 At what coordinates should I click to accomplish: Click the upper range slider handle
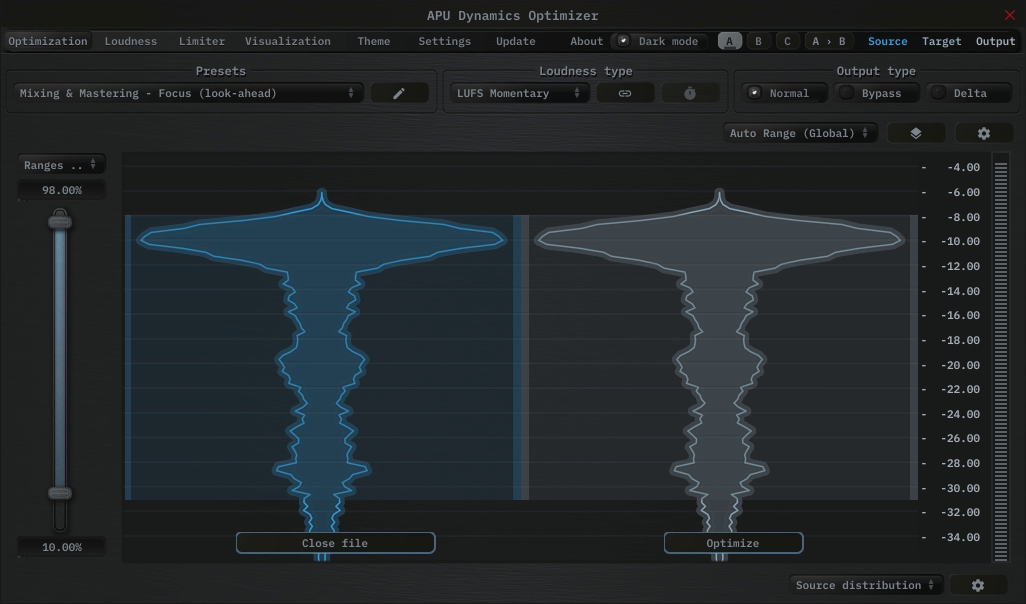pyautogui.click(x=61, y=221)
